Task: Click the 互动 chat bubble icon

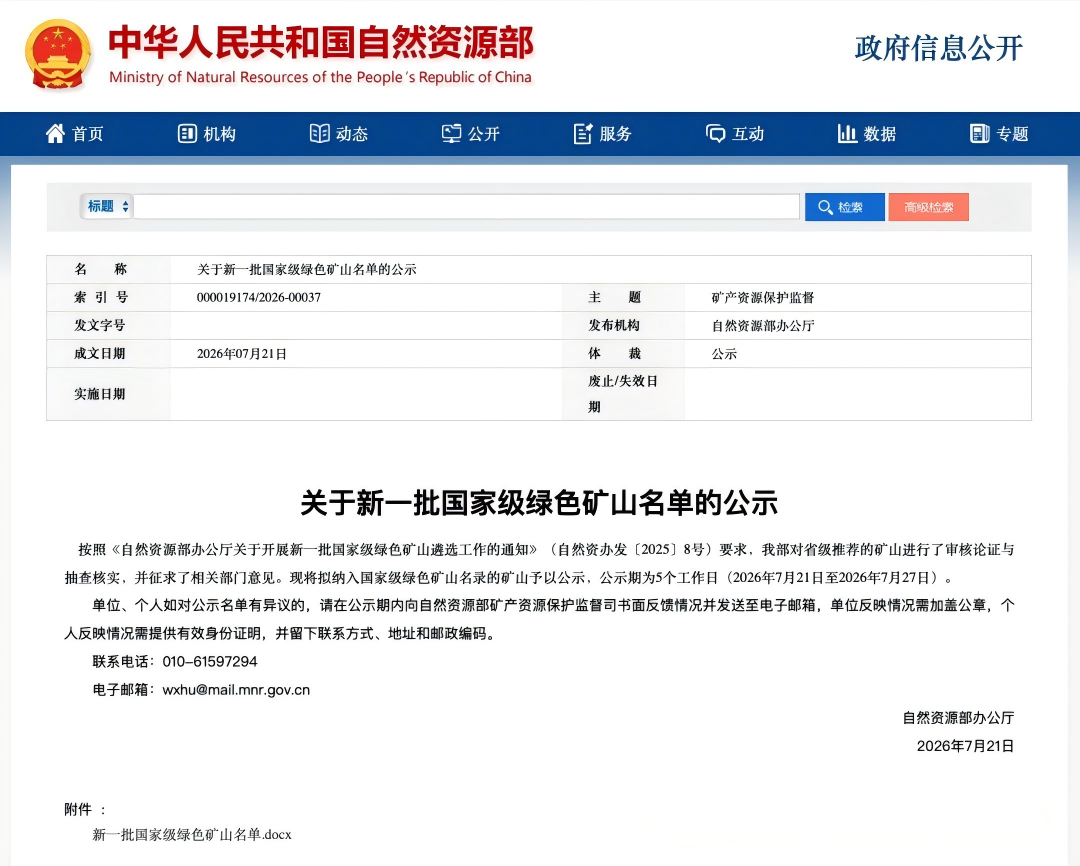Action: point(716,133)
